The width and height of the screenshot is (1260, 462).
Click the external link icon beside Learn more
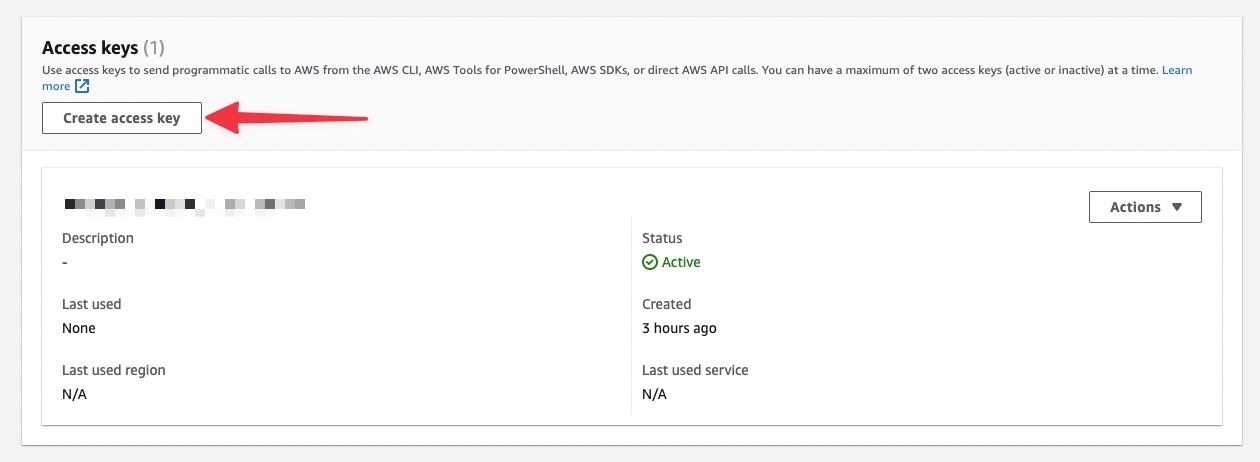[x=83, y=87]
